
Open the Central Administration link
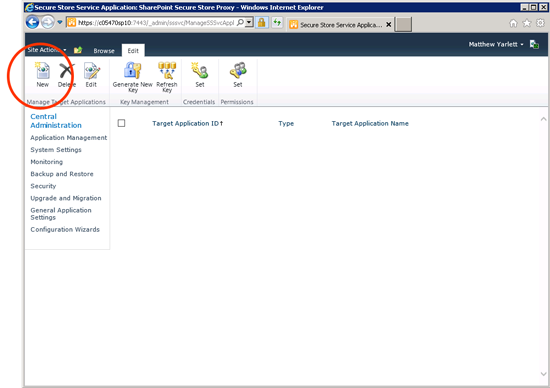56,121
